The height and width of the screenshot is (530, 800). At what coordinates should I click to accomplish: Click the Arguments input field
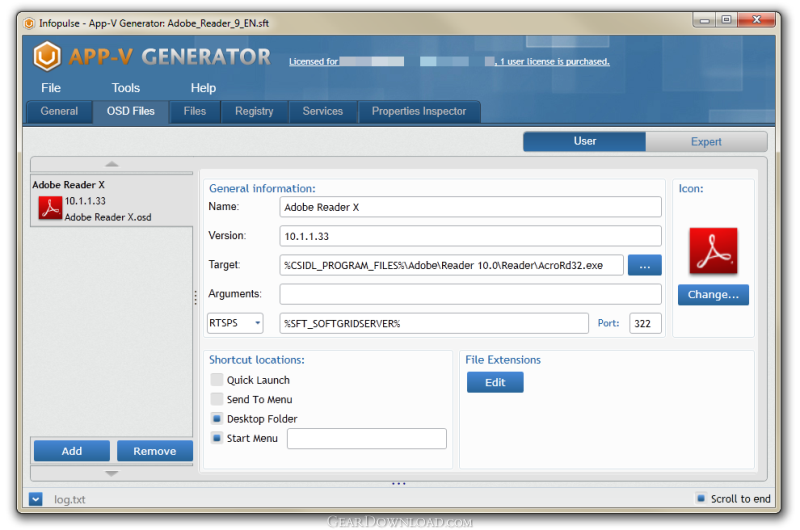pos(470,294)
